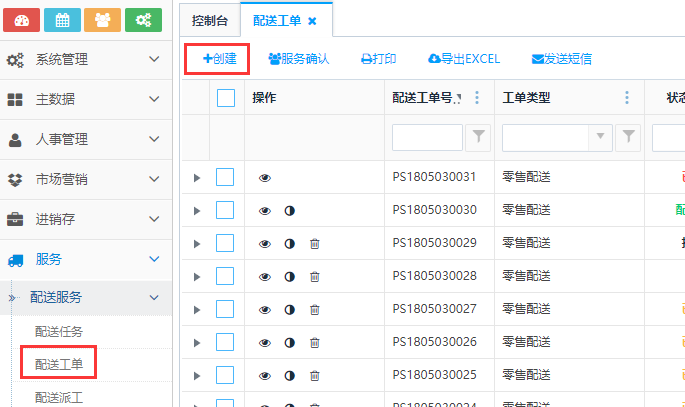Delete order PS1805030029 with trash icon

point(314,244)
